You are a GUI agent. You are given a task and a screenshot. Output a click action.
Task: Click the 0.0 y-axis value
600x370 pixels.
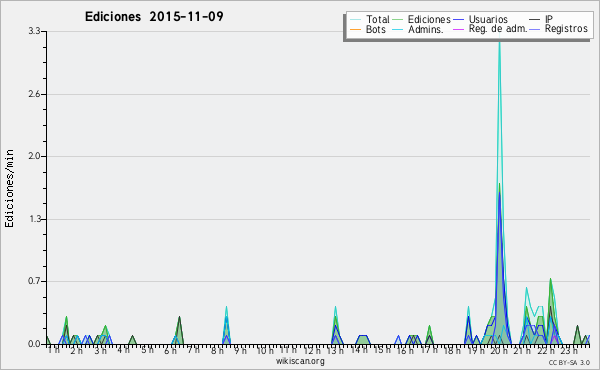pyautogui.click(x=34, y=344)
